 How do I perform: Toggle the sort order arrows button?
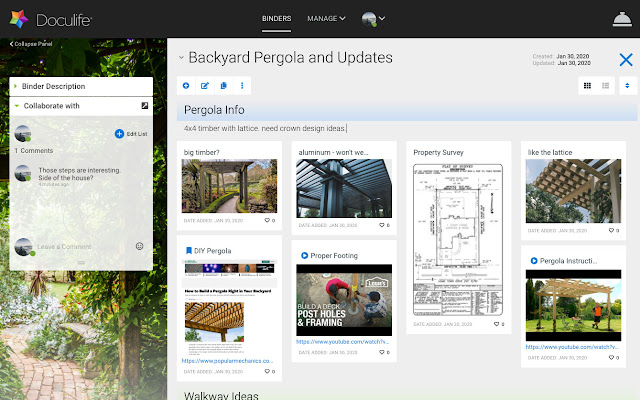pos(627,86)
